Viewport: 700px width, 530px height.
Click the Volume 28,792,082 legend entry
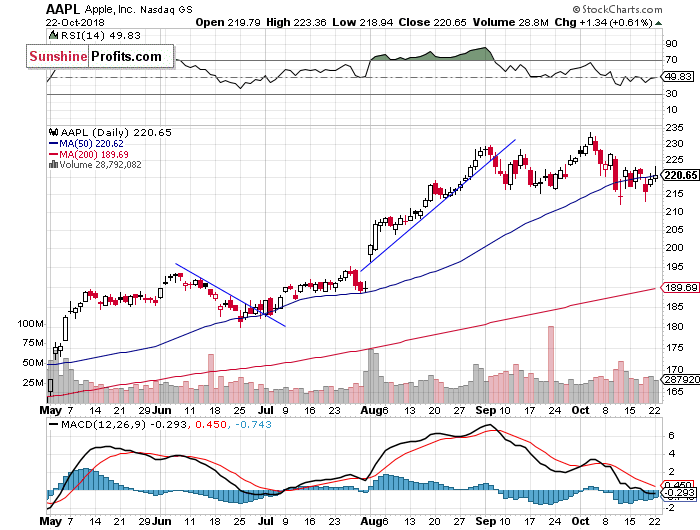point(100,164)
